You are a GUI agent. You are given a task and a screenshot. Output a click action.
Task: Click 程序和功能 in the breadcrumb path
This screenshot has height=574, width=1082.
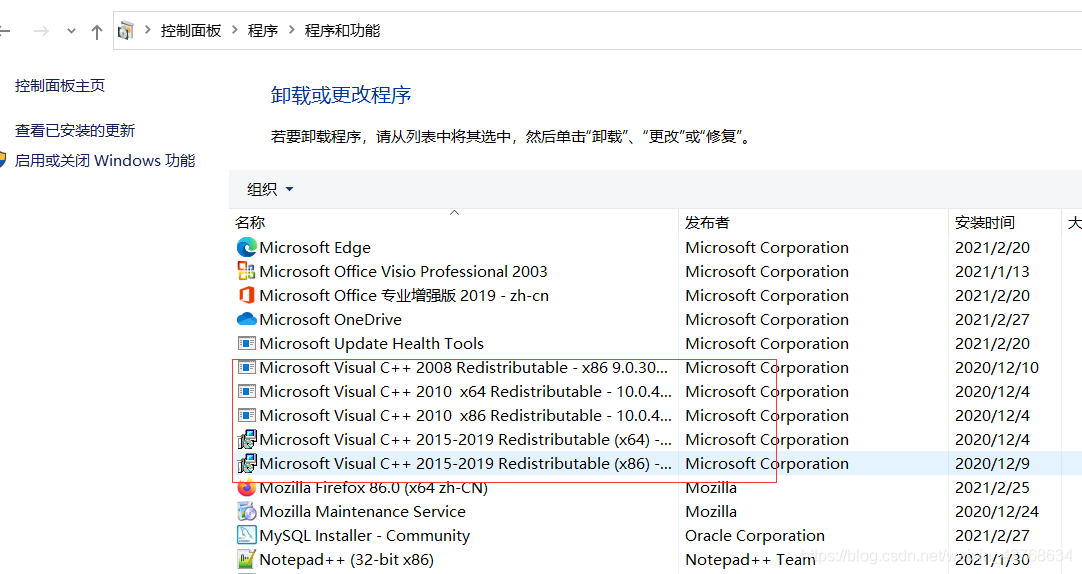click(x=342, y=30)
